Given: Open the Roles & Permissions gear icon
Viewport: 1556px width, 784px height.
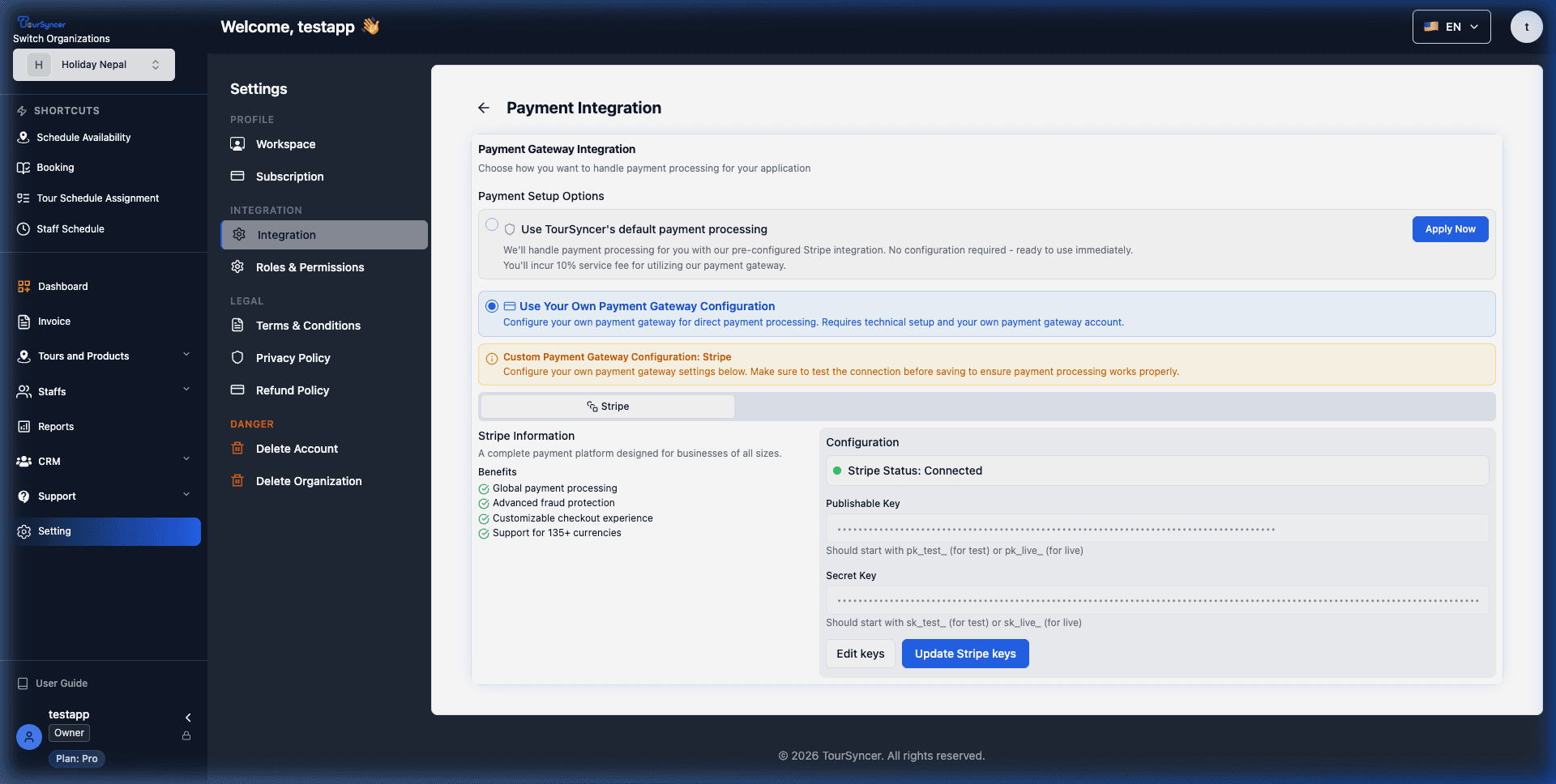Looking at the screenshot, I should 237,266.
